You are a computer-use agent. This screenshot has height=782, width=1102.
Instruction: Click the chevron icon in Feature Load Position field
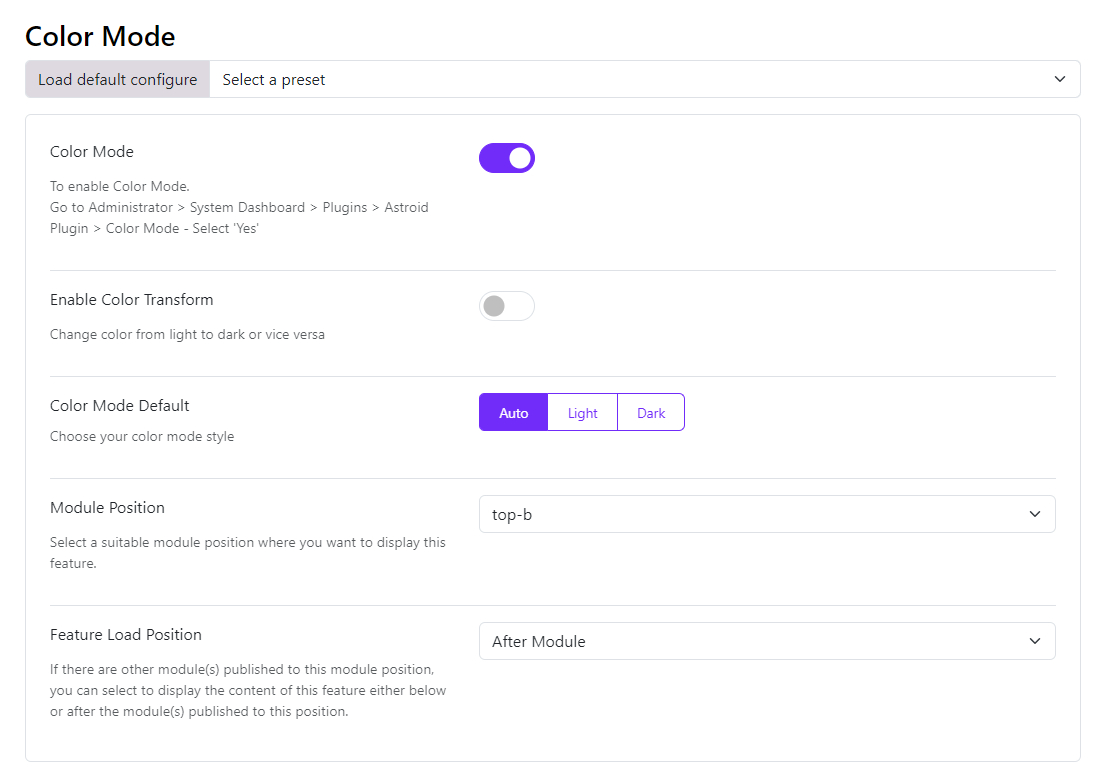coord(1035,641)
